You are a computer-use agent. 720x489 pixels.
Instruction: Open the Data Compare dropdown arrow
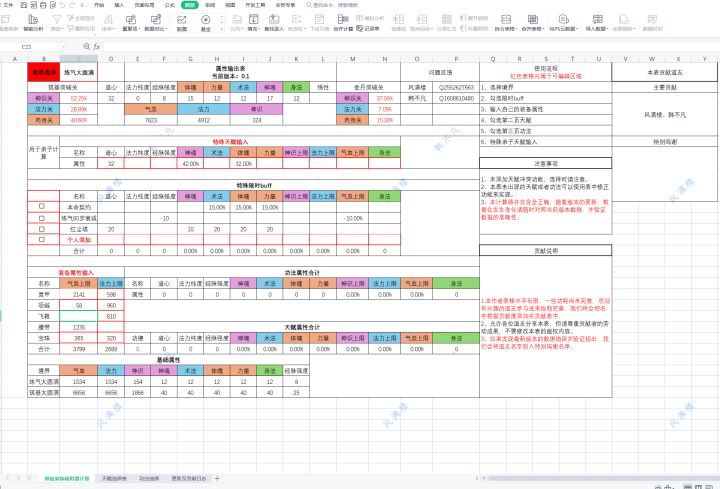click(164, 29)
